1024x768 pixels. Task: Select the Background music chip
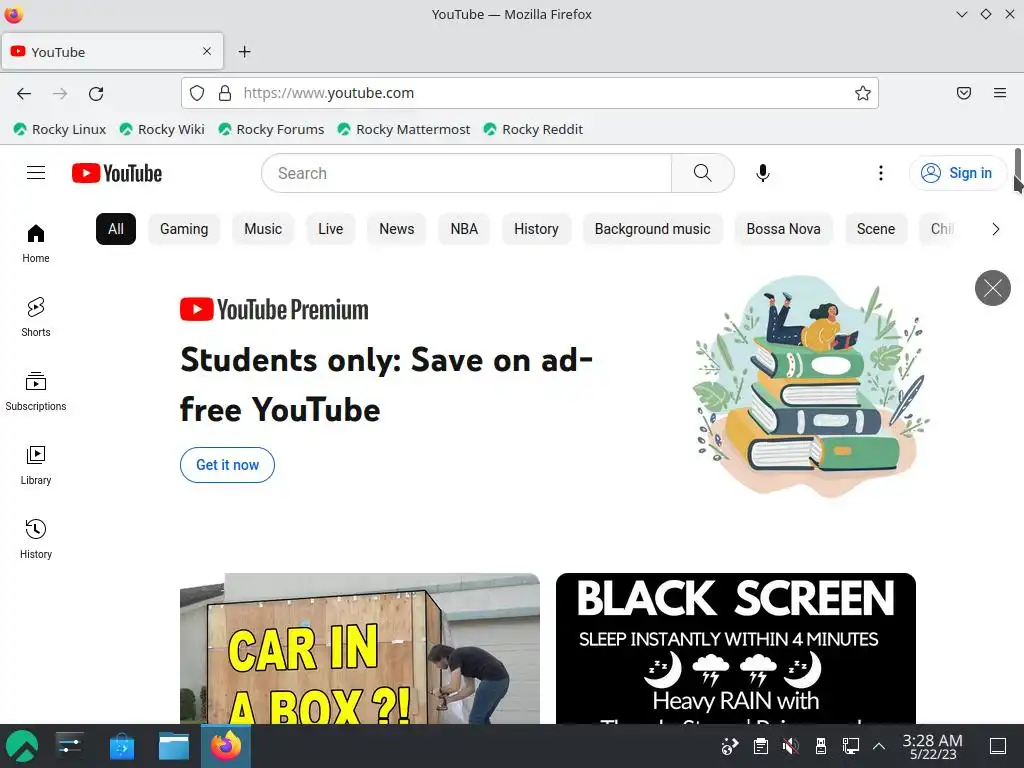pos(652,229)
